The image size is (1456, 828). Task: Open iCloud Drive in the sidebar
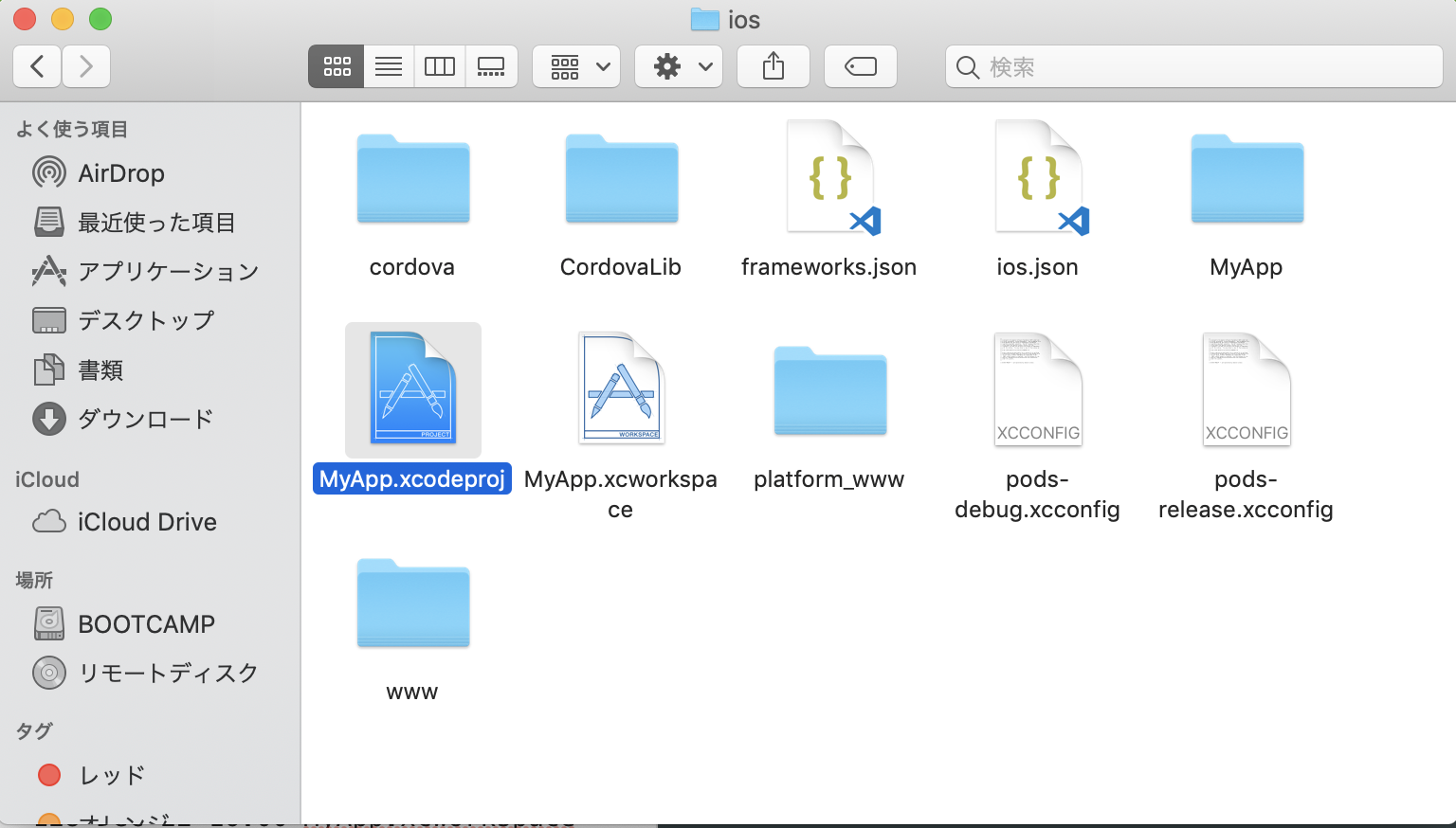pos(151,522)
